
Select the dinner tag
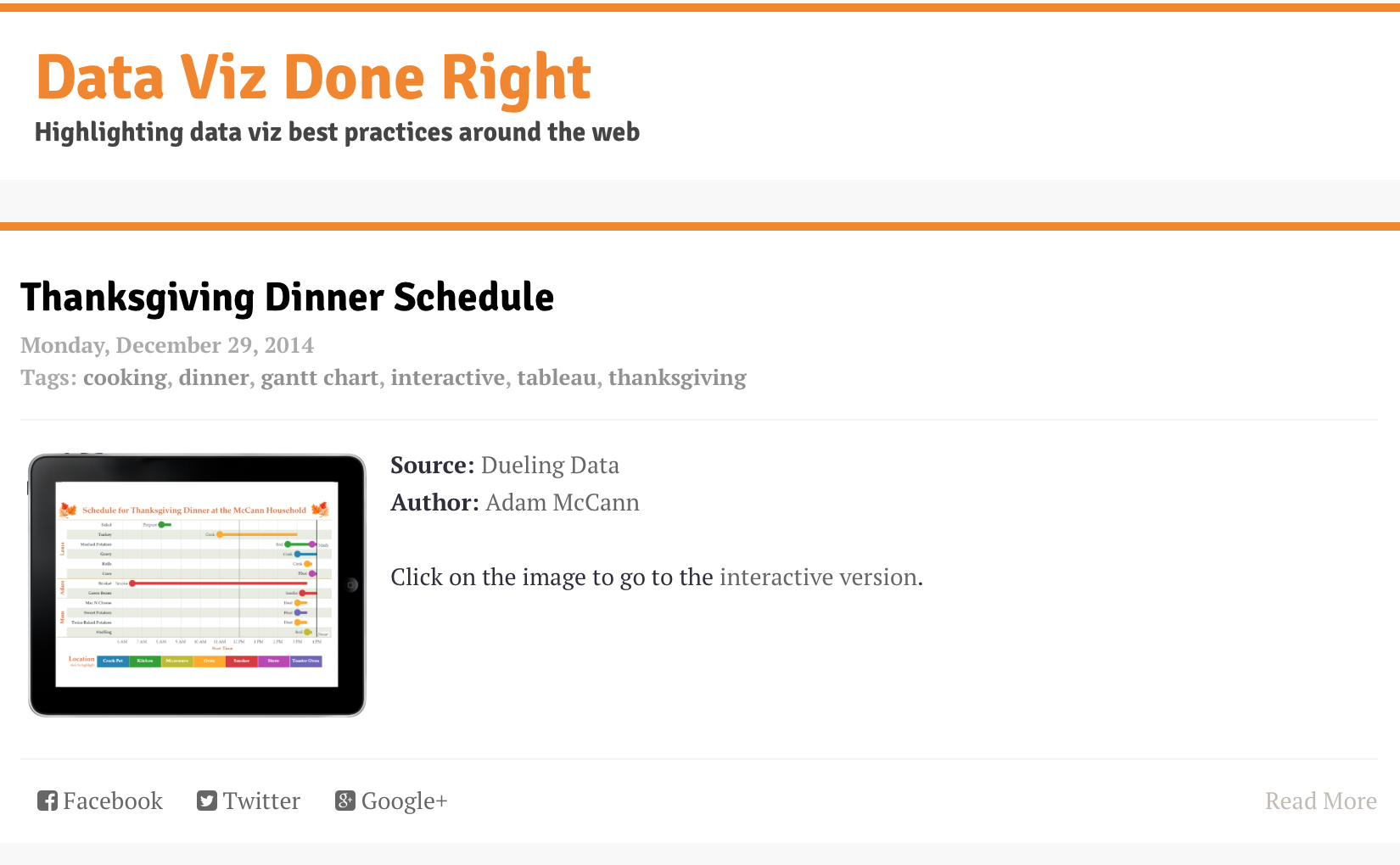[x=214, y=377]
